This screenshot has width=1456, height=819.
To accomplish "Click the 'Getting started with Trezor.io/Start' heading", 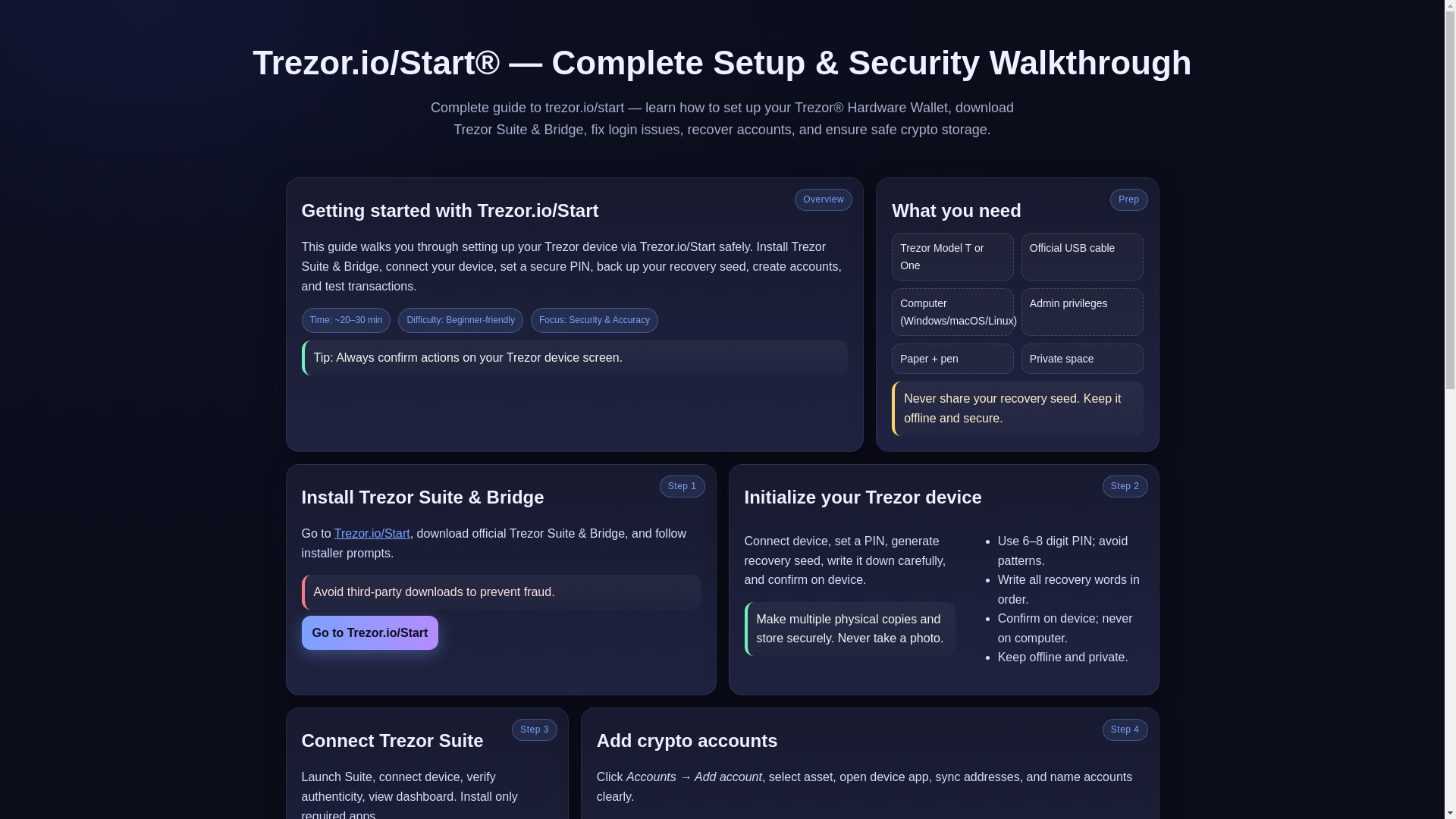I will pos(450,211).
